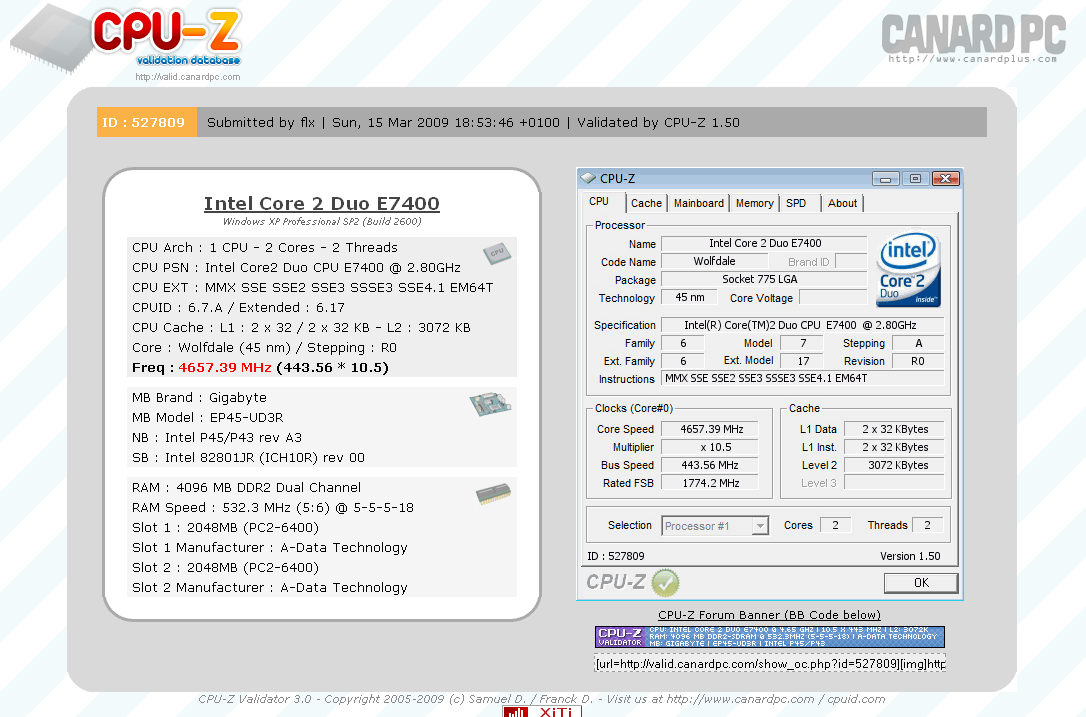Click the Intel Core 2 Duo badge
The width and height of the screenshot is (1086, 717).
point(909,269)
